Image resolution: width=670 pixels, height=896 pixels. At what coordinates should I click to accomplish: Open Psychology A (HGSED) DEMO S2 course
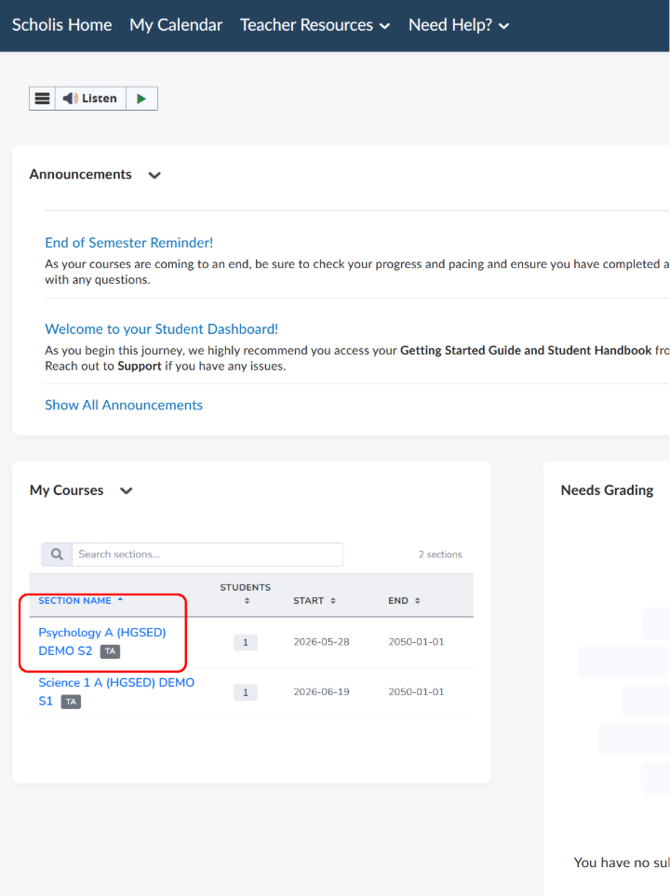[x=102, y=641]
